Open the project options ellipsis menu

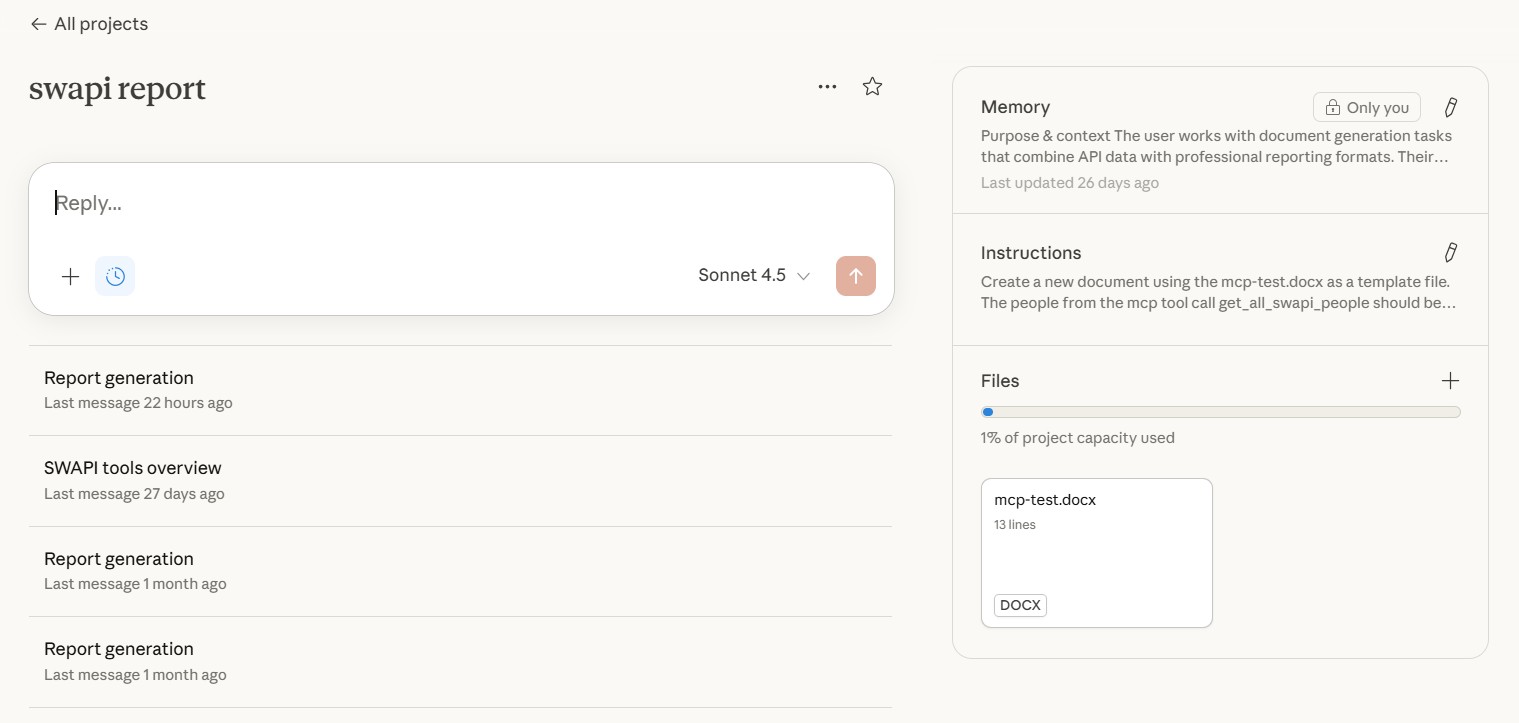click(x=827, y=86)
